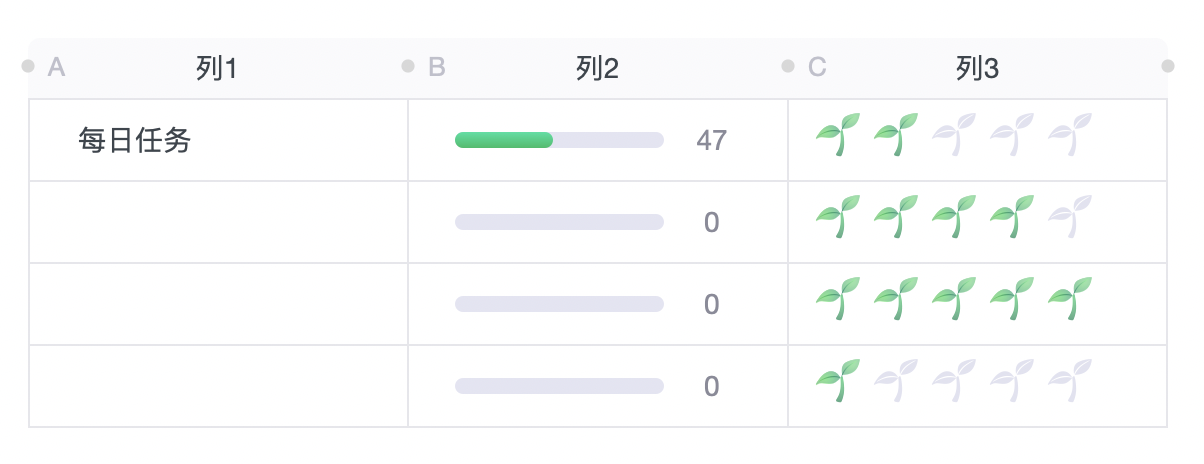Click the empty progress bar in row four
Viewport: 1204px width, 464px height.
coord(559,386)
